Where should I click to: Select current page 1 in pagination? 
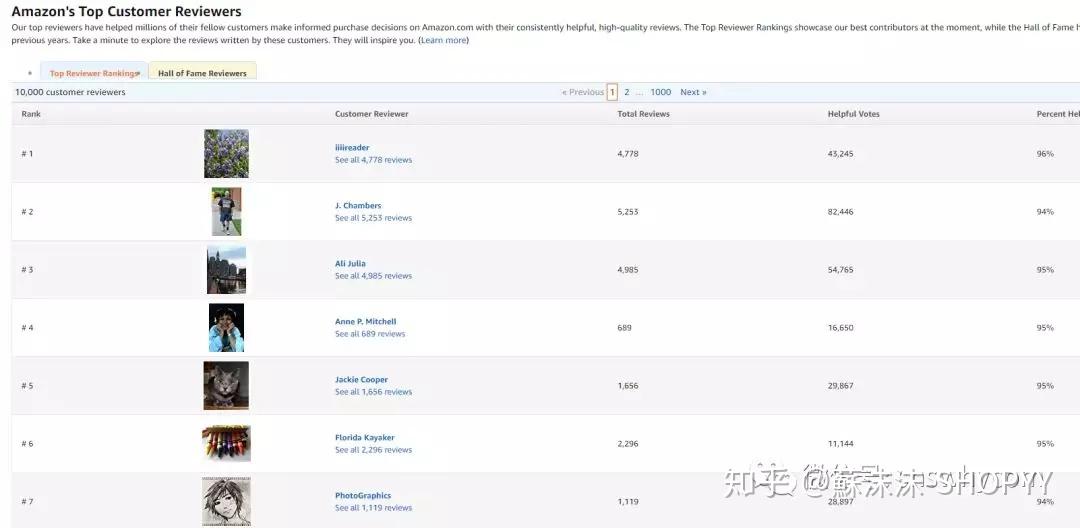pyautogui.click(x=612, y=92)
